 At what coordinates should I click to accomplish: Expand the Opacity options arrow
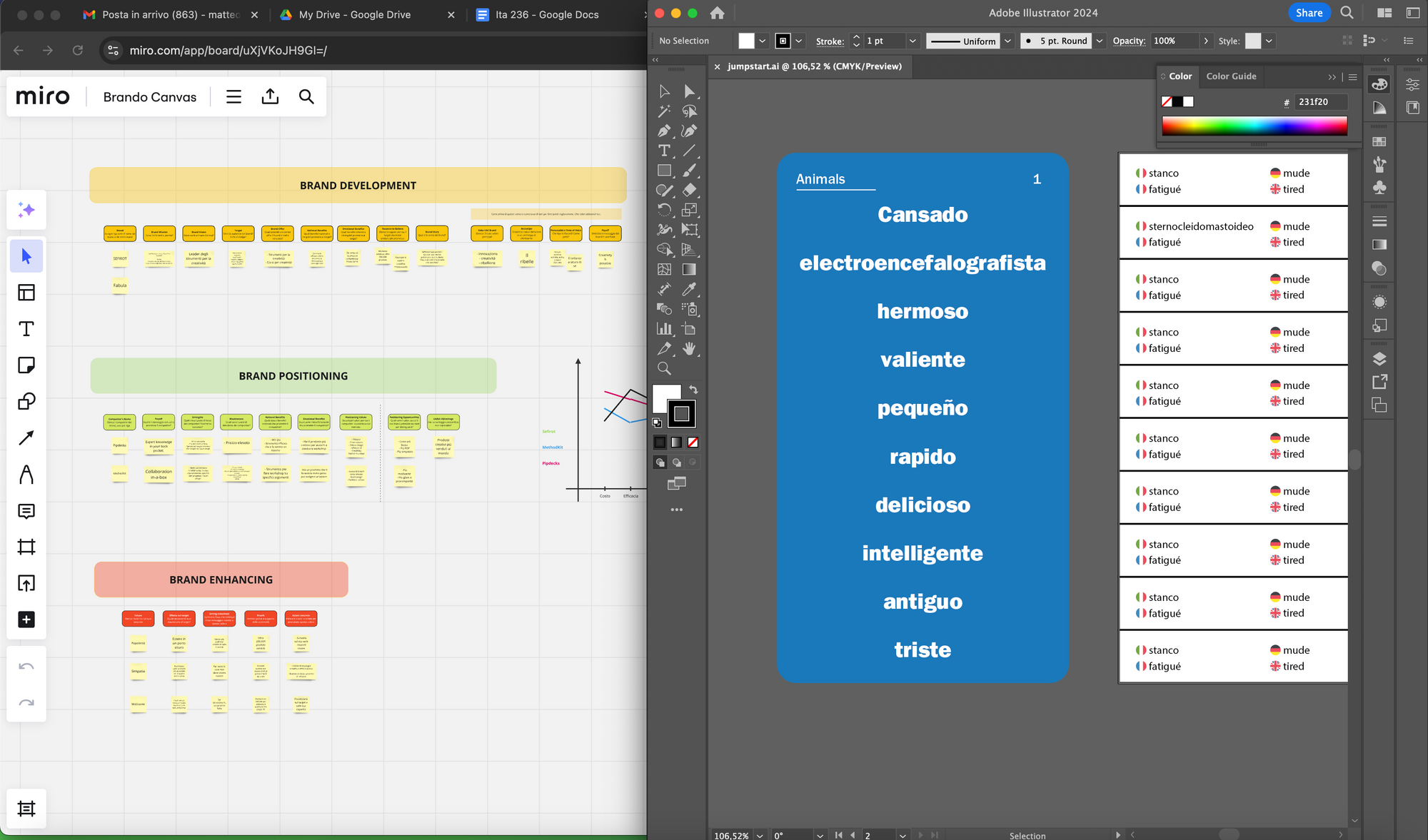click(x=1206, y=41)
